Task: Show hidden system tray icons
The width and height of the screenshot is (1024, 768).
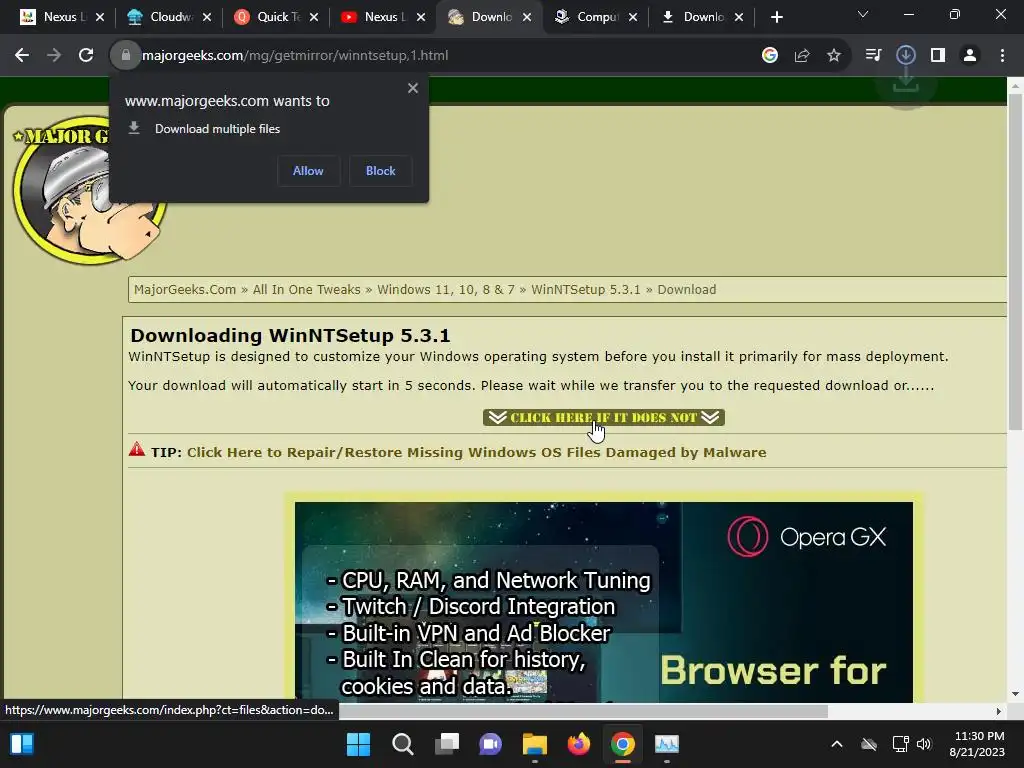Action: (837, 744)
